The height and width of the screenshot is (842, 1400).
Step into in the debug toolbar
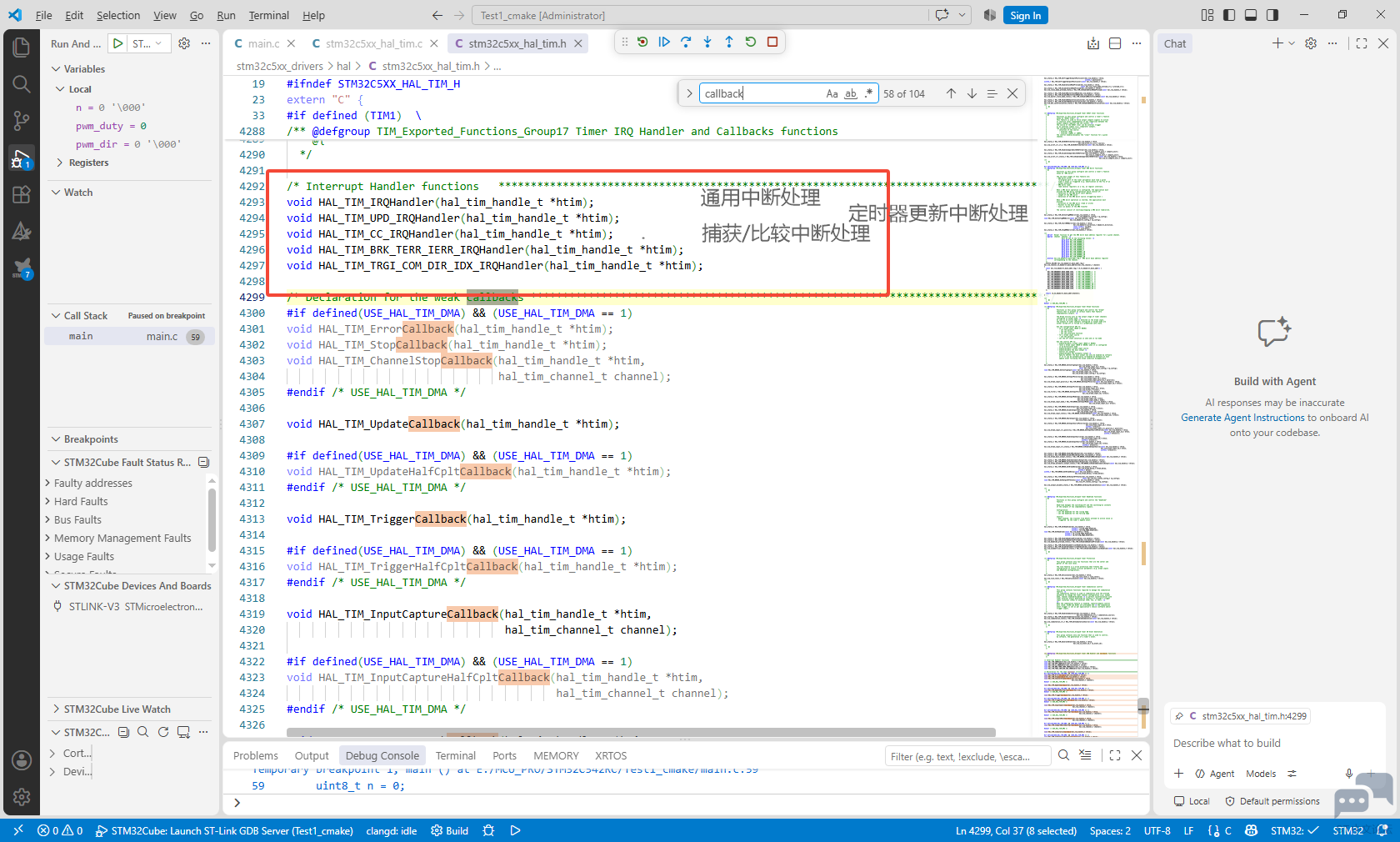(x=707, y=42)
